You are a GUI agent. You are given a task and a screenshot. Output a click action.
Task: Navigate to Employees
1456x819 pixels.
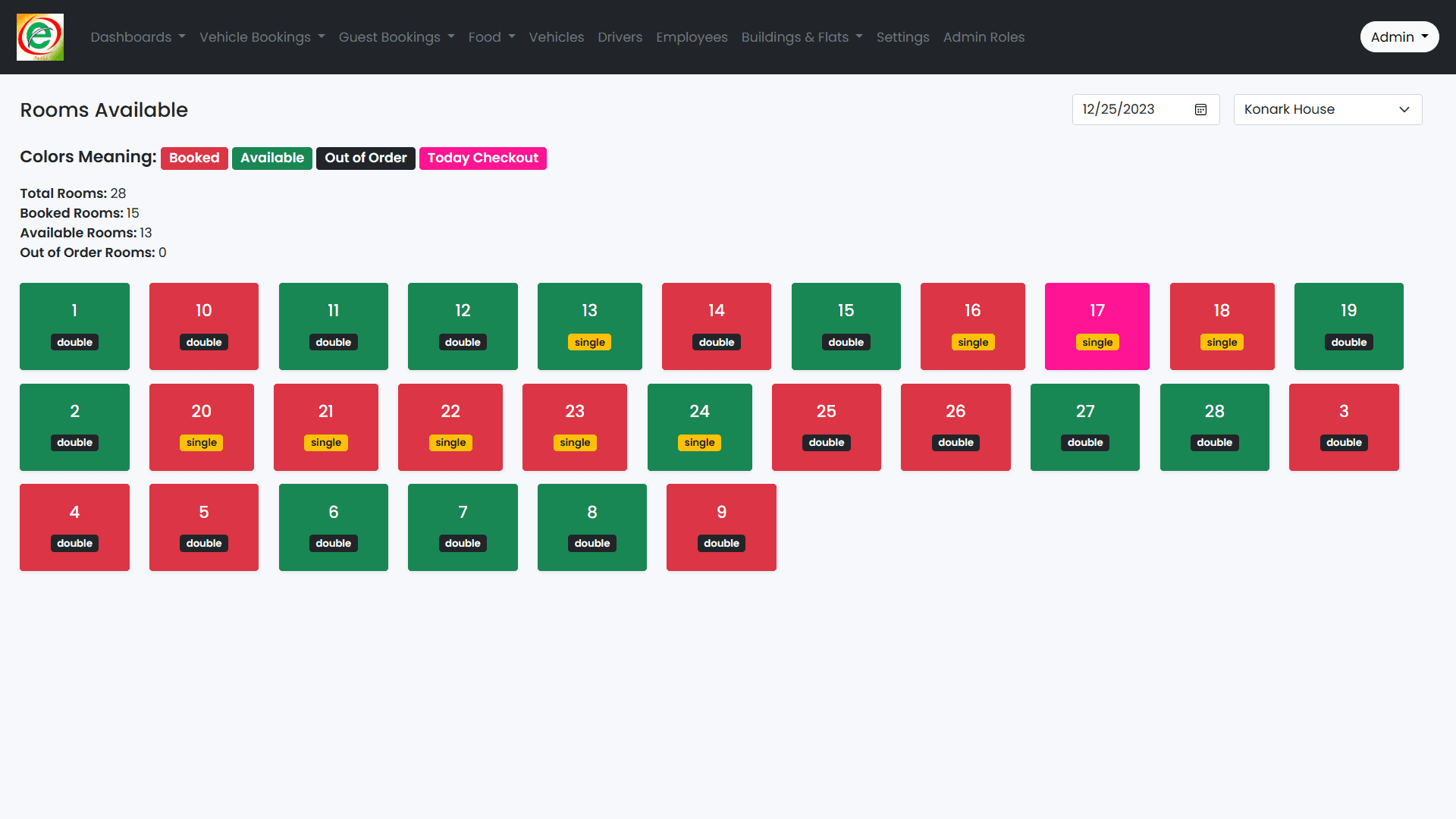pos(691,36)
